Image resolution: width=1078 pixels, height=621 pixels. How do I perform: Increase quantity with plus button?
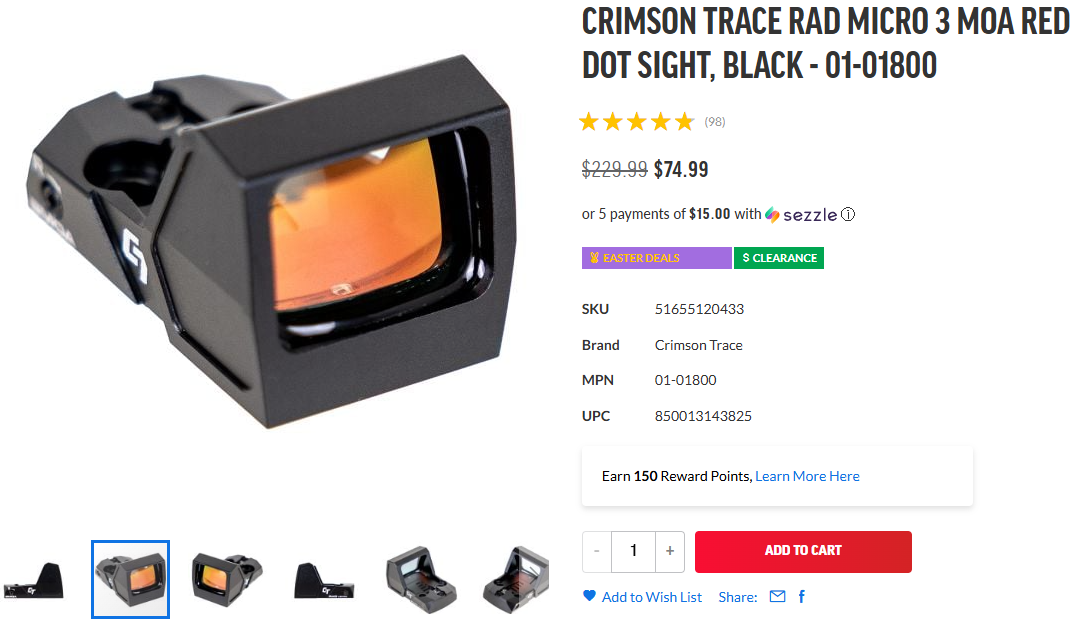click(670, 551)
